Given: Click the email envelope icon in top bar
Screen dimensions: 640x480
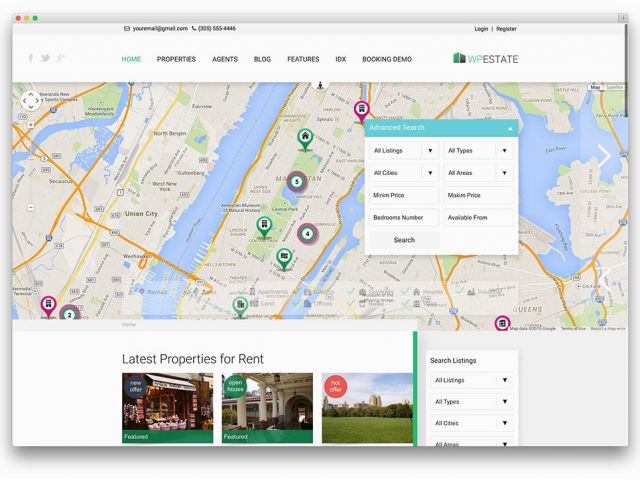Looking at the screenshot, I should tap(127, 29).
